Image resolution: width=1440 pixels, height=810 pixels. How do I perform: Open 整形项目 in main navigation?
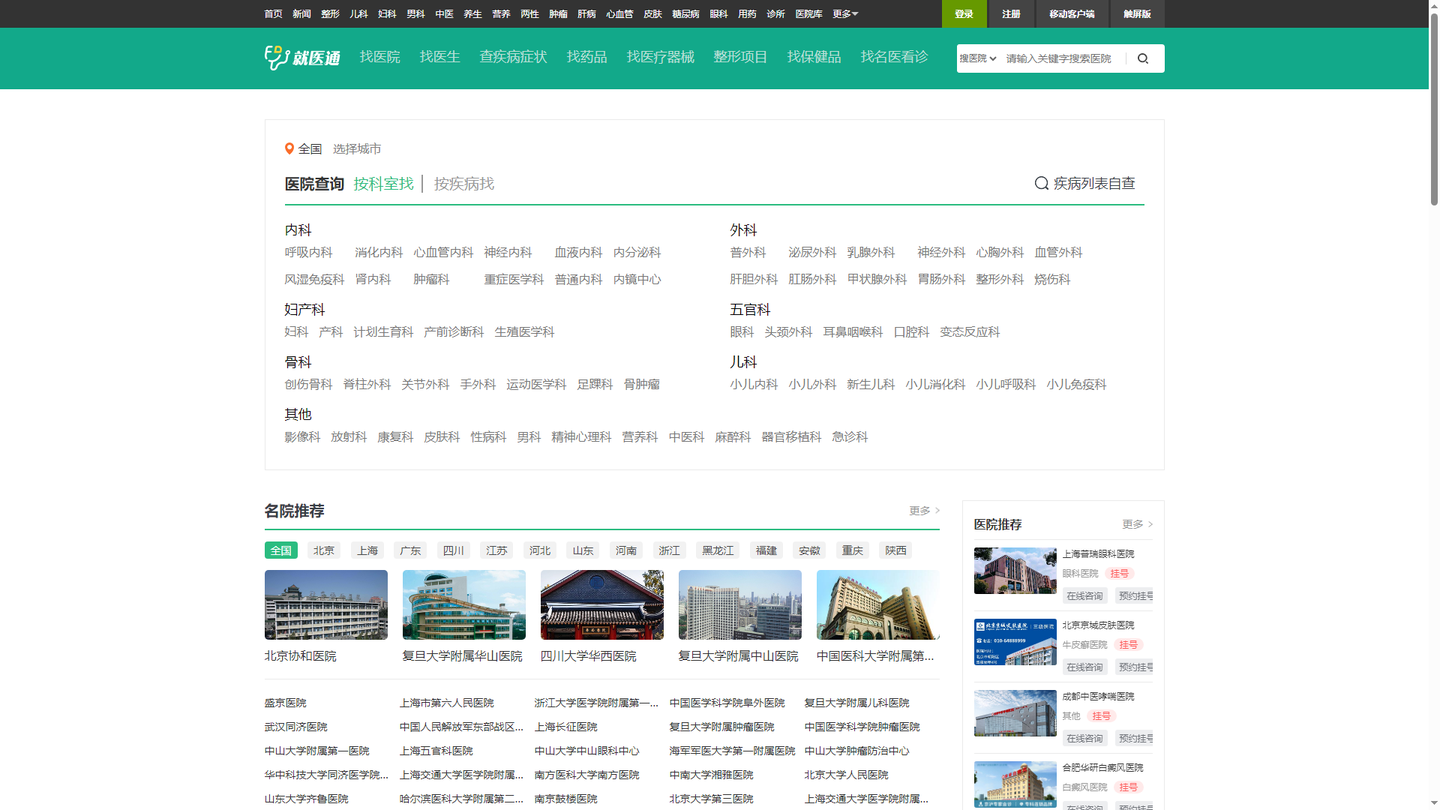click(x=740, y=57)
